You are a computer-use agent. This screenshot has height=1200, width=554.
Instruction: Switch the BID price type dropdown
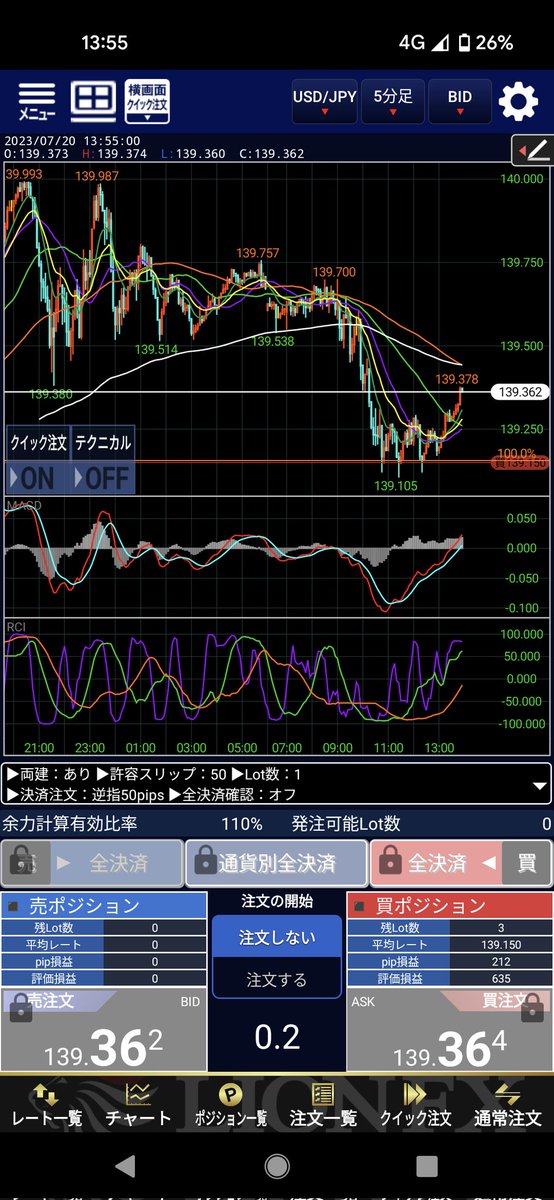pos(460,102)
